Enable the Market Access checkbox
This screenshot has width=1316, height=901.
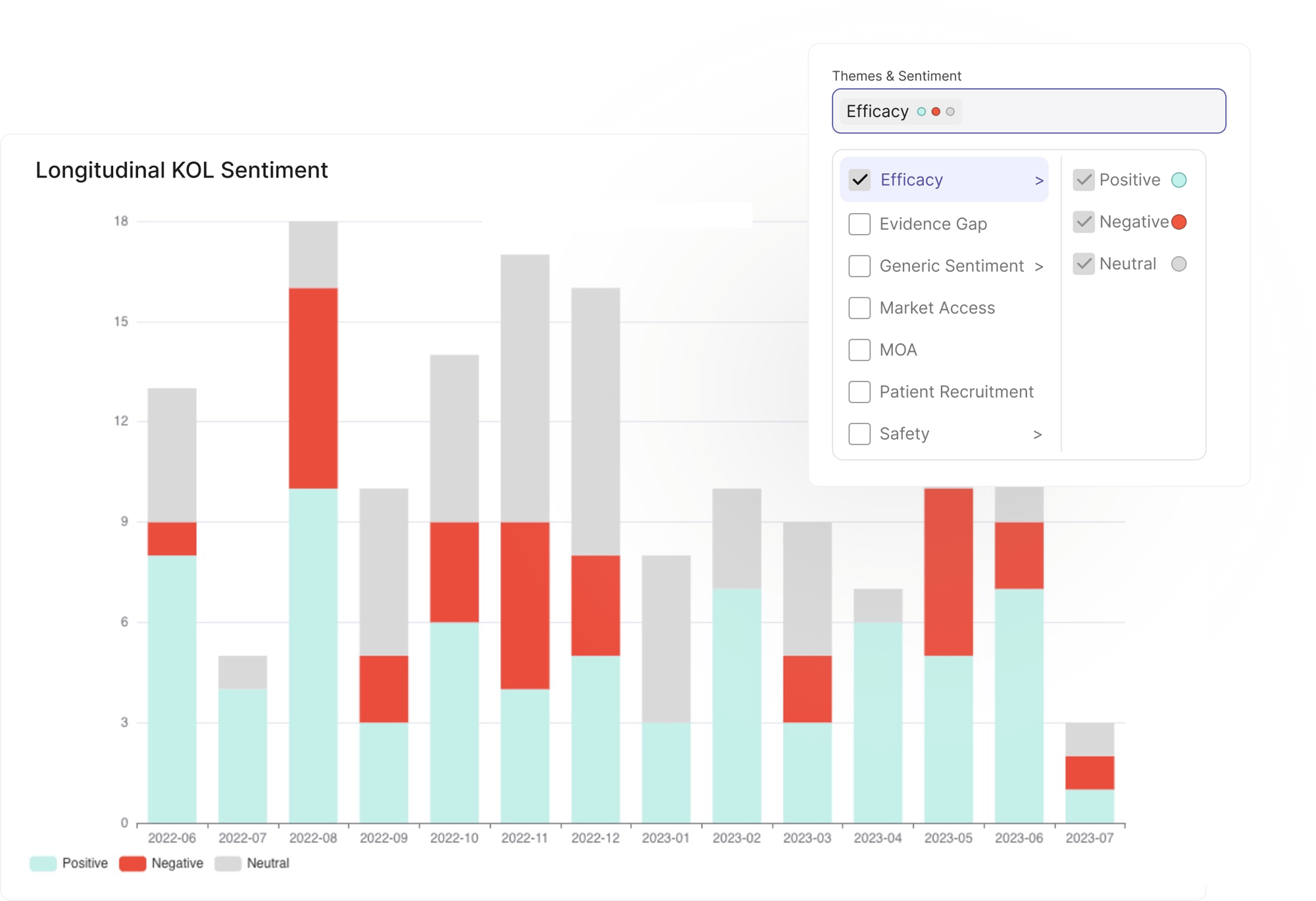tap(859, 308)
